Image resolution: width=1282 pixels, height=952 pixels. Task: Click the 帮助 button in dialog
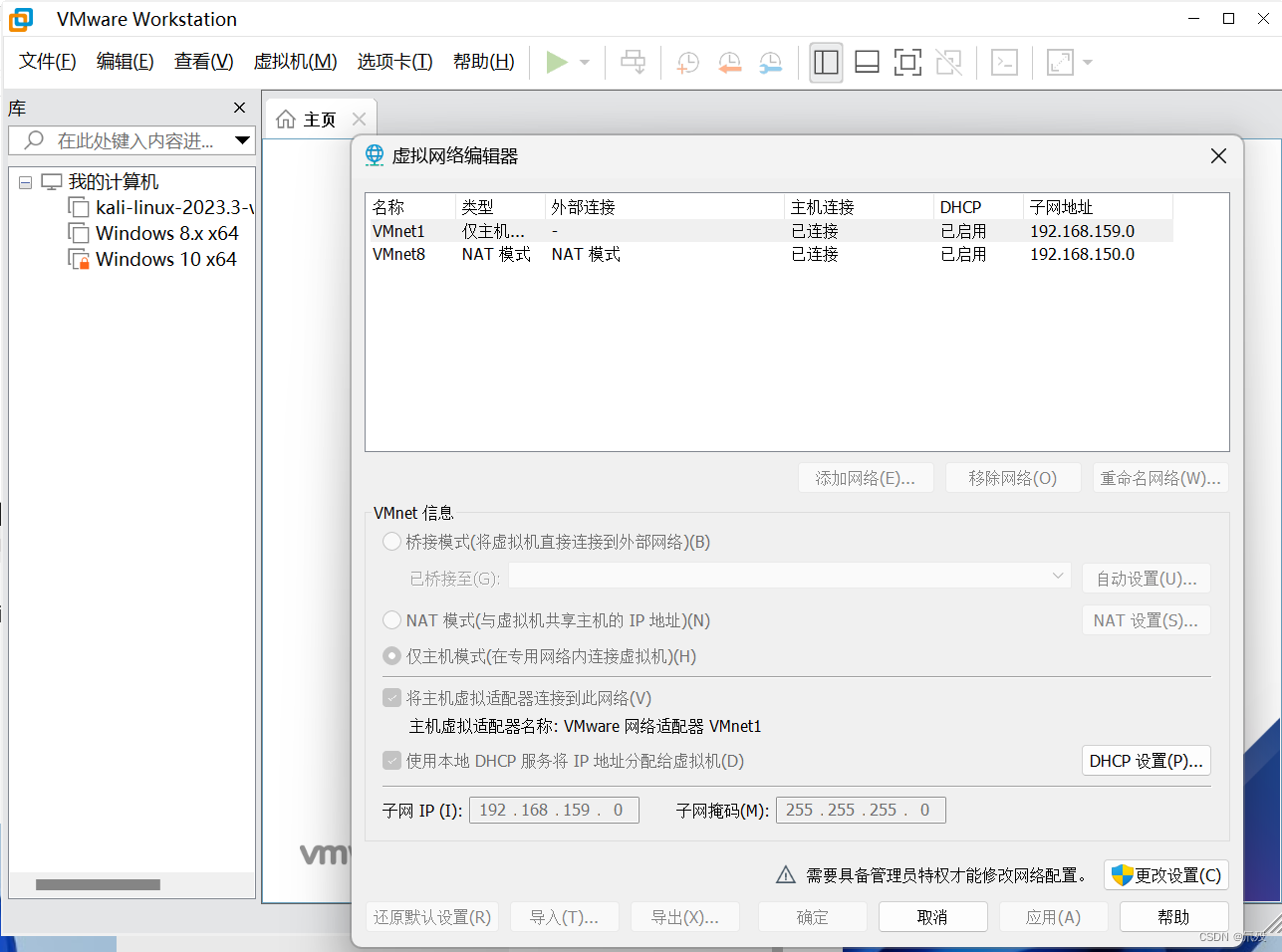tap(1173, 917)
